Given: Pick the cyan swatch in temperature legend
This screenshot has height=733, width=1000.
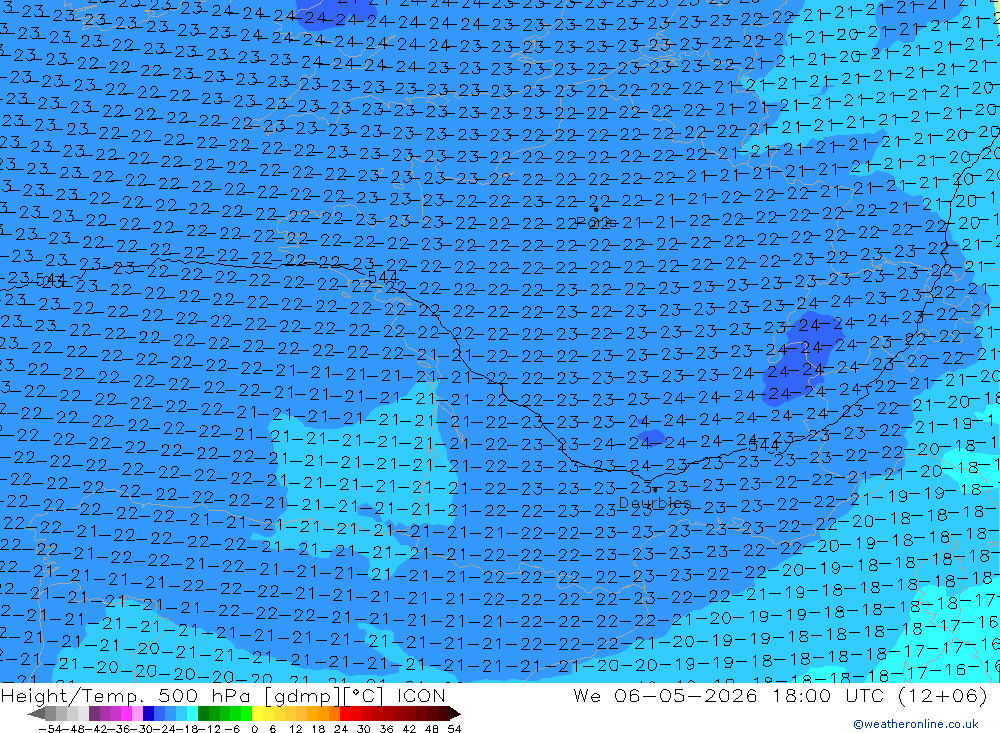Looking at the screenshot, I should coord(192,713).
